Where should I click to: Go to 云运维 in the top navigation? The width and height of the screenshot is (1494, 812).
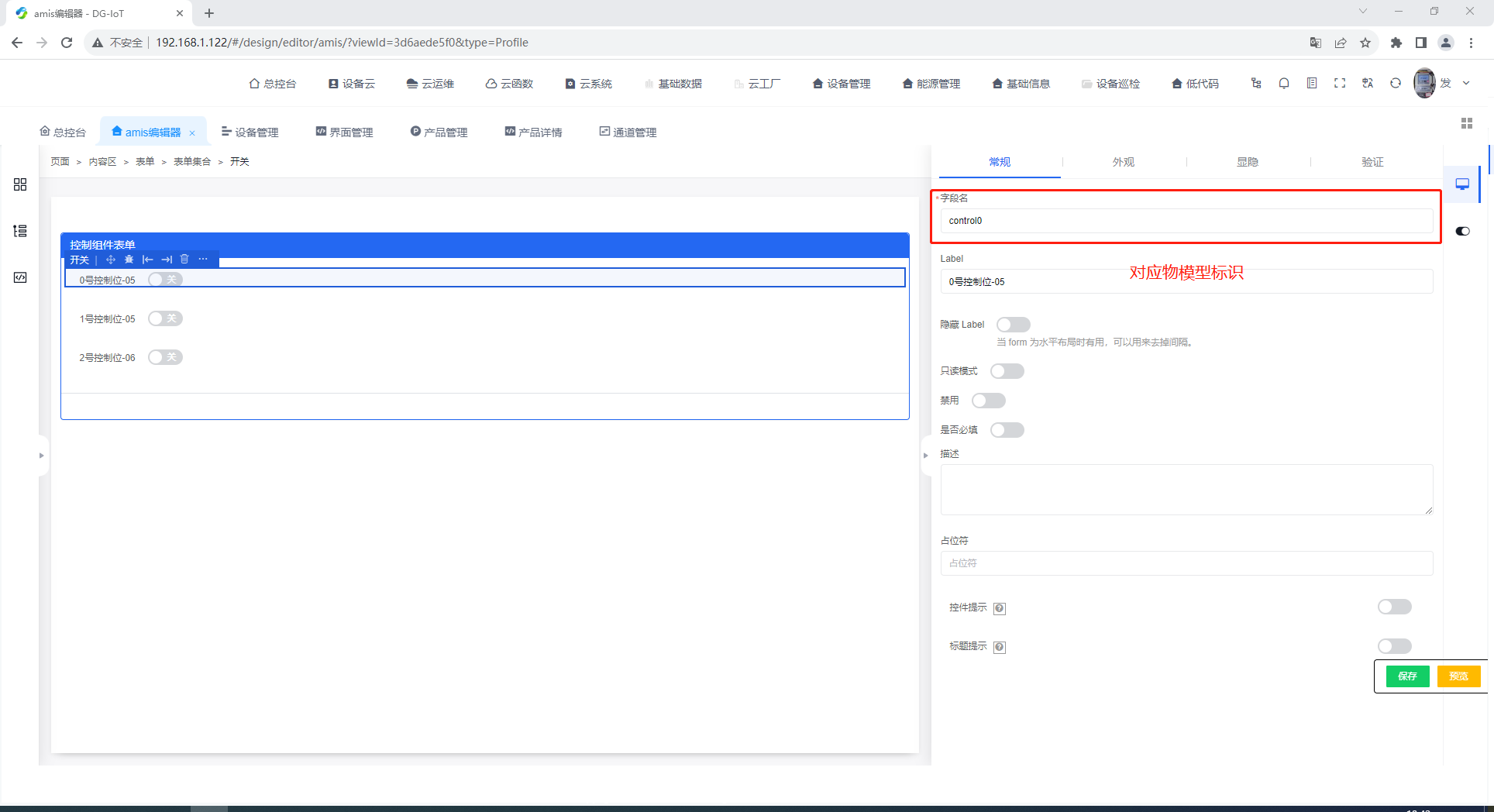431,84
